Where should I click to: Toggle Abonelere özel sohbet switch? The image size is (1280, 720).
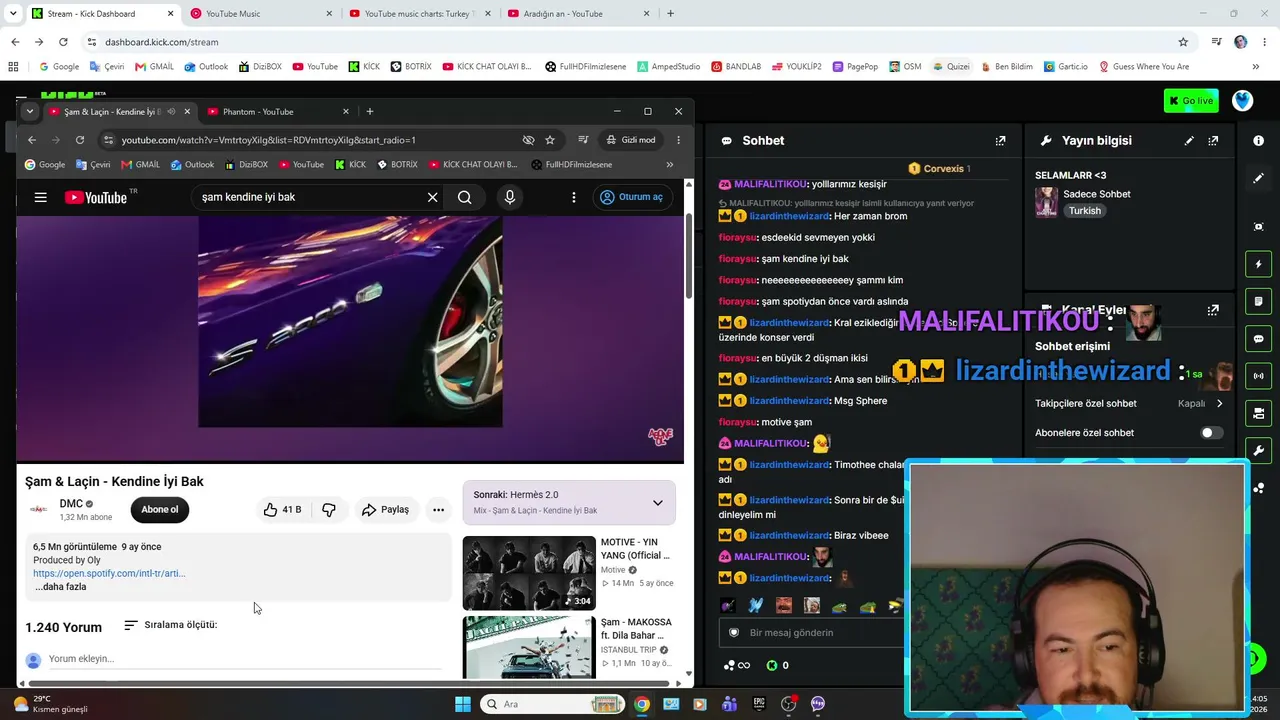point(1211,433)
